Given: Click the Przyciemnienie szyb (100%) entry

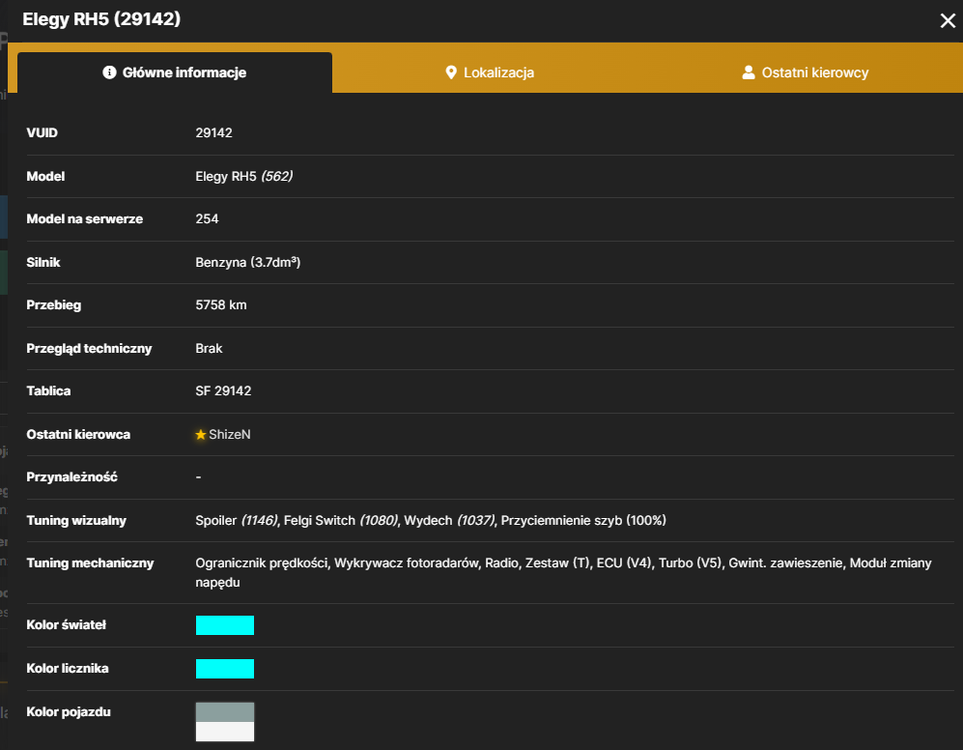Looking at the screenshot, I should point(583,521).
